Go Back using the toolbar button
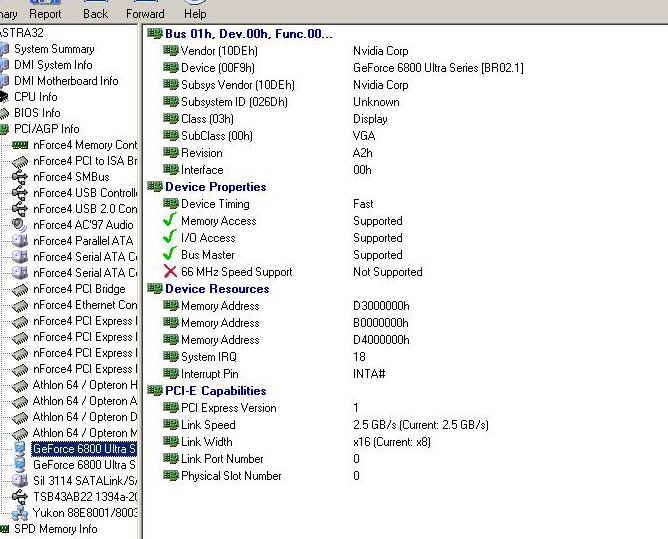Image resolution: width=668 pixels, height=539 pixels. point(95,11)
